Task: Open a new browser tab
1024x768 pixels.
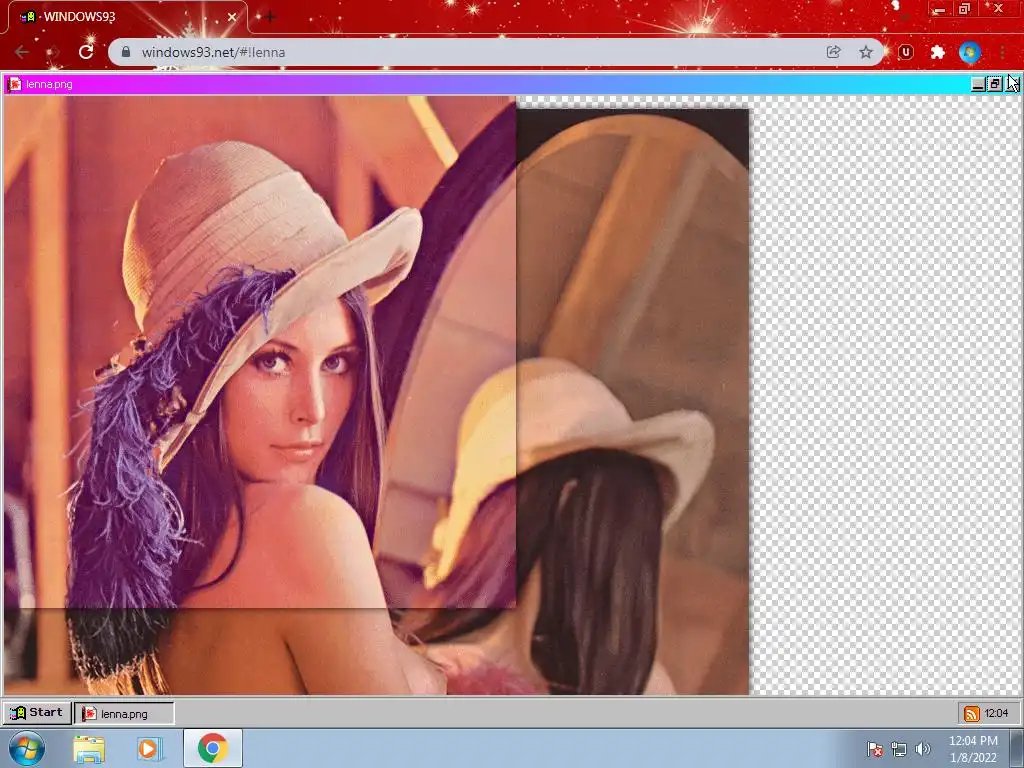Action: 270,17
